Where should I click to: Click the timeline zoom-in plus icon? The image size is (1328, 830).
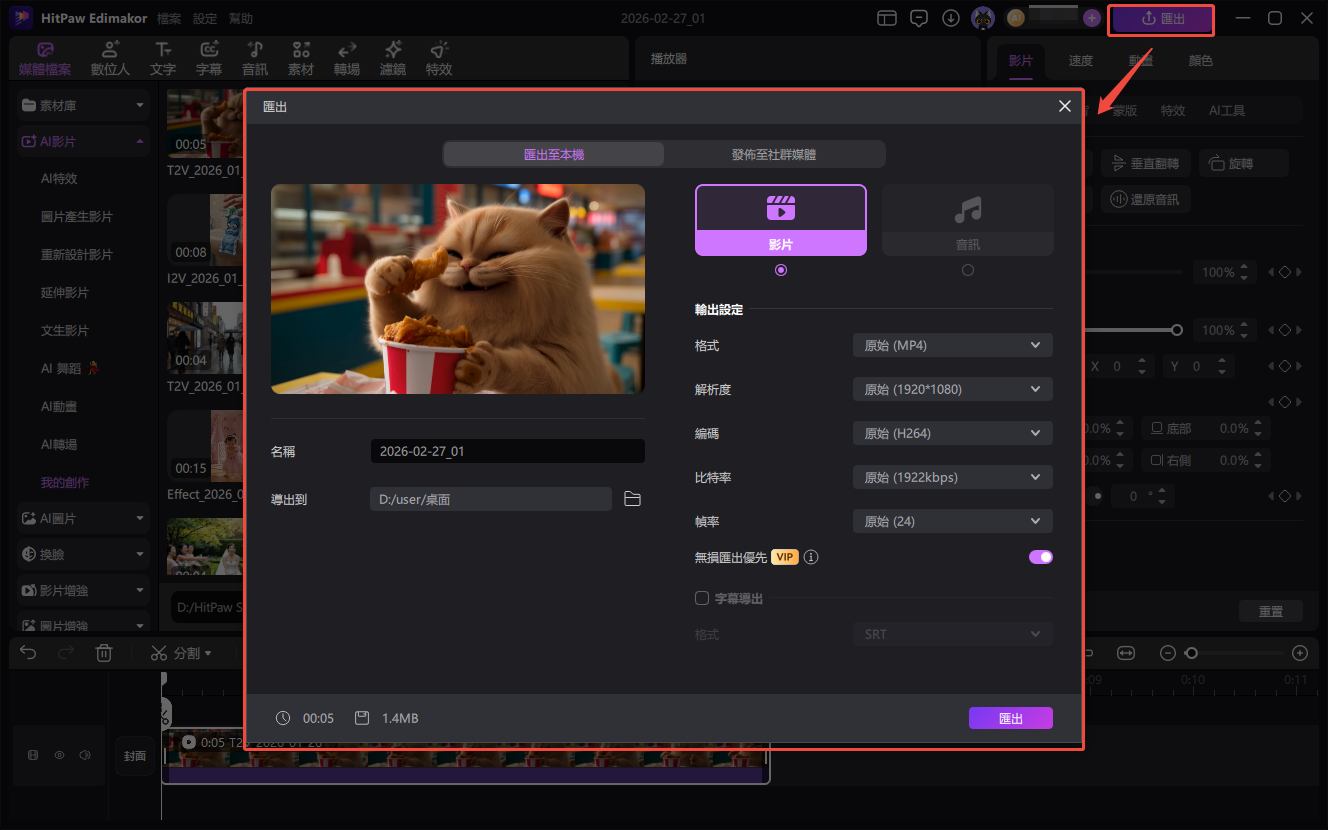[x=1300, y=653]
